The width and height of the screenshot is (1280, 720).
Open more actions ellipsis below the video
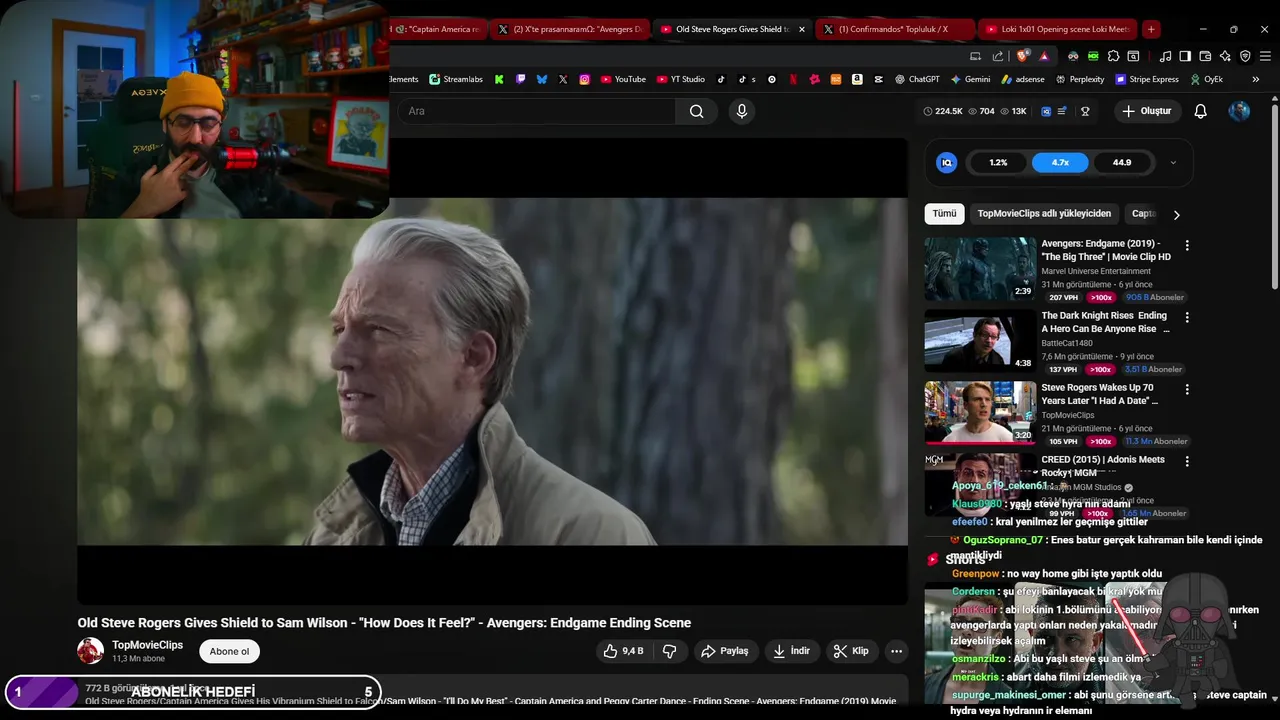pos(896,651)
